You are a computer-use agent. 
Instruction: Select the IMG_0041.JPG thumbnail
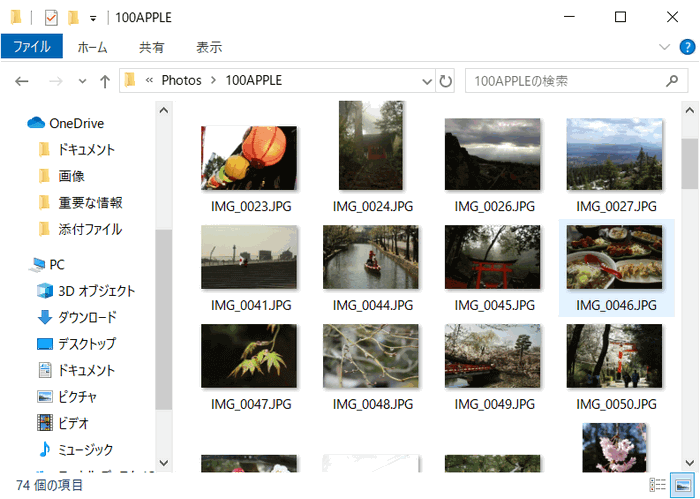[249, 257]
